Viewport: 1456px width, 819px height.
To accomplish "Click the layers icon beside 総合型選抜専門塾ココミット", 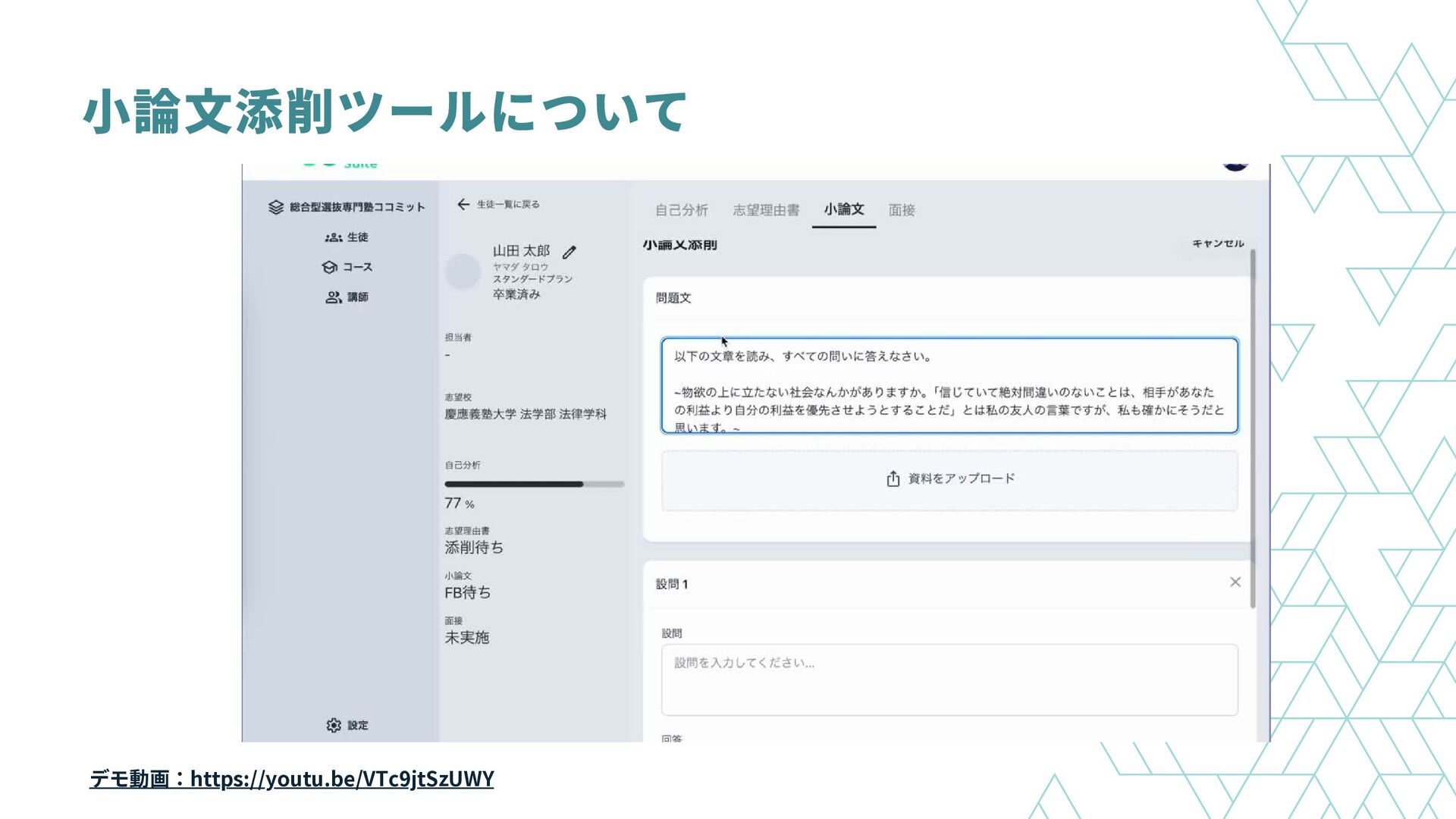I will coord(276,207).
